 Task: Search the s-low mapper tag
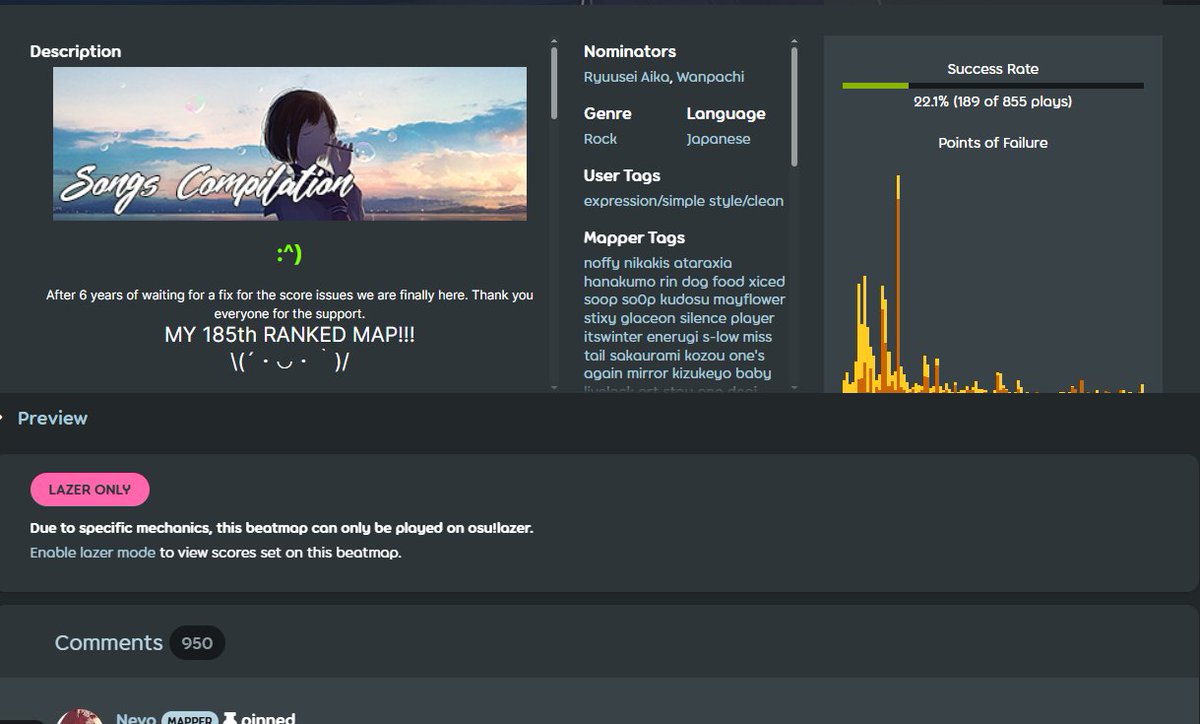pyautogui.click(x=720, y=337)
